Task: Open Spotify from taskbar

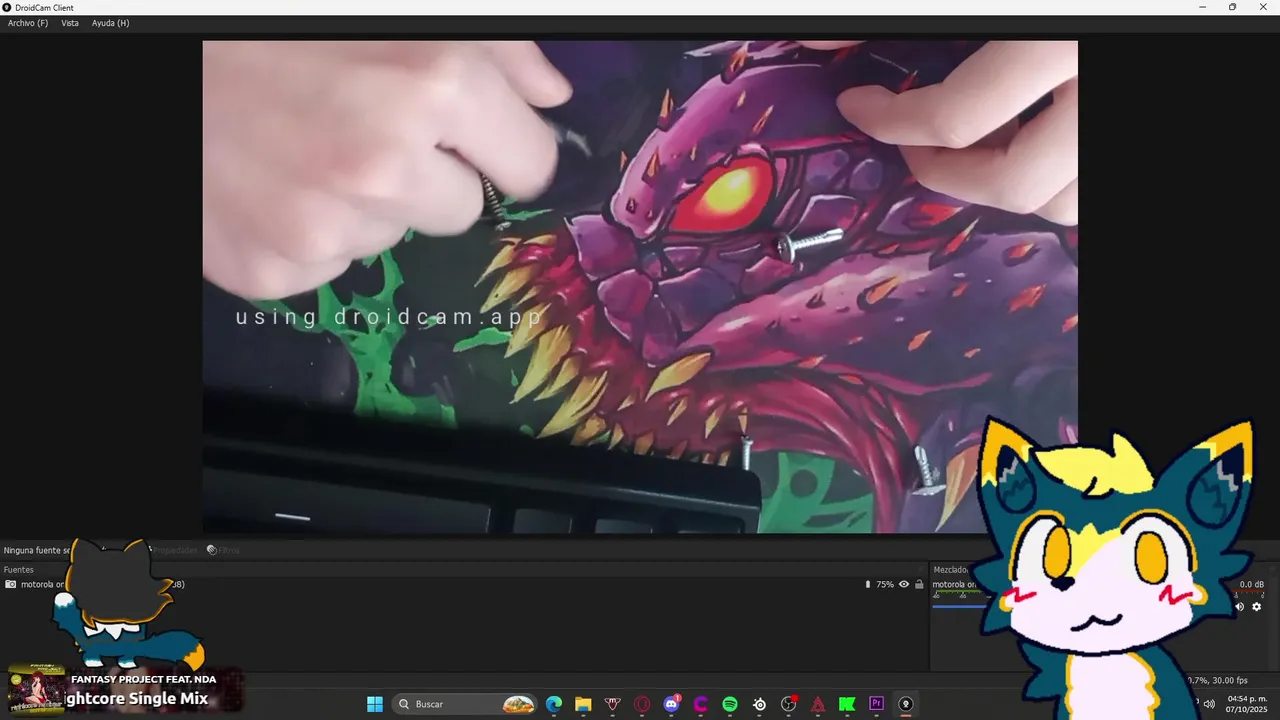Action: pos(730,704)
